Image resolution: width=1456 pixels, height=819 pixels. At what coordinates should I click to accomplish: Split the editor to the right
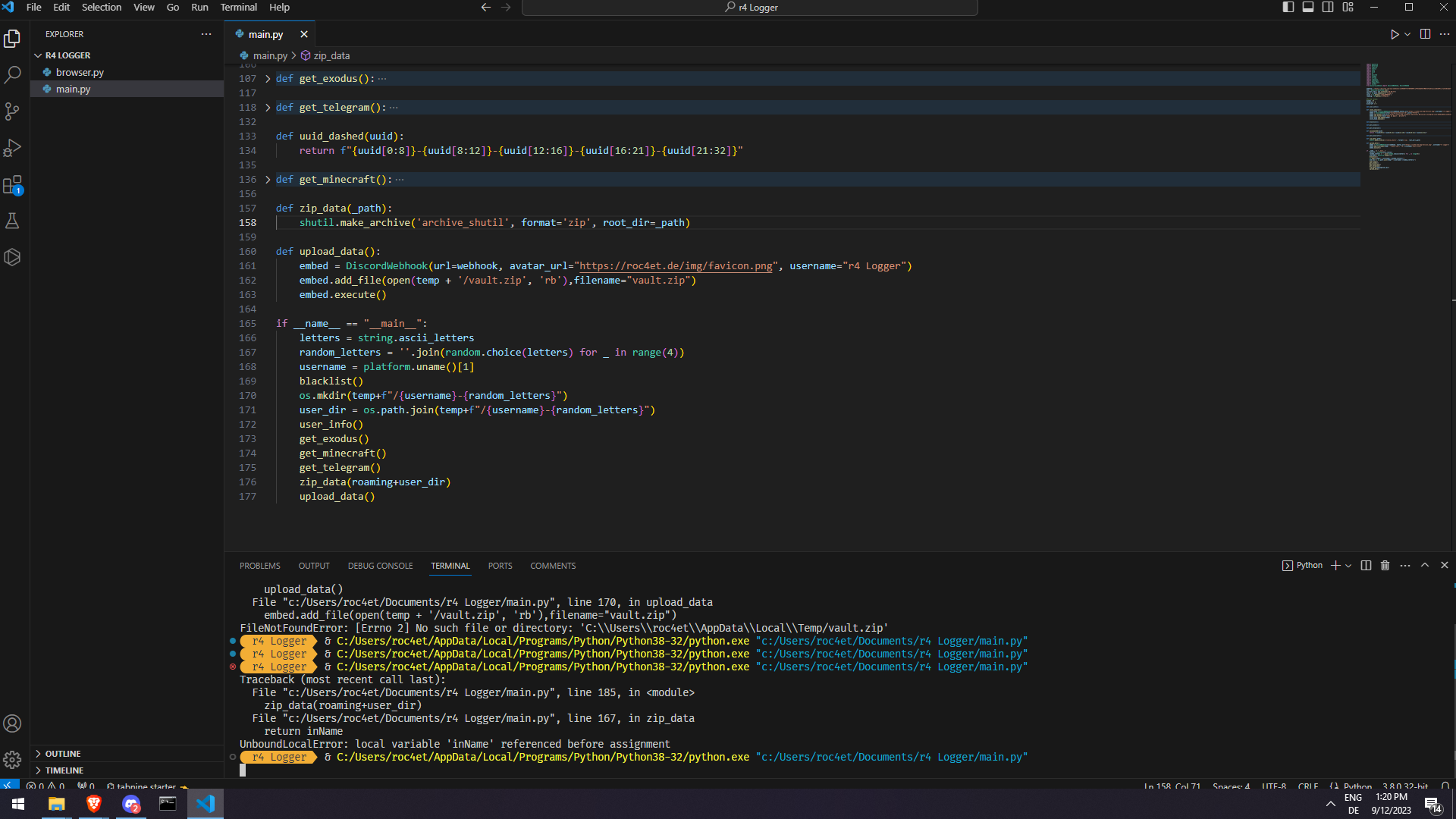pyautogui.click(x=1425, y=34)
